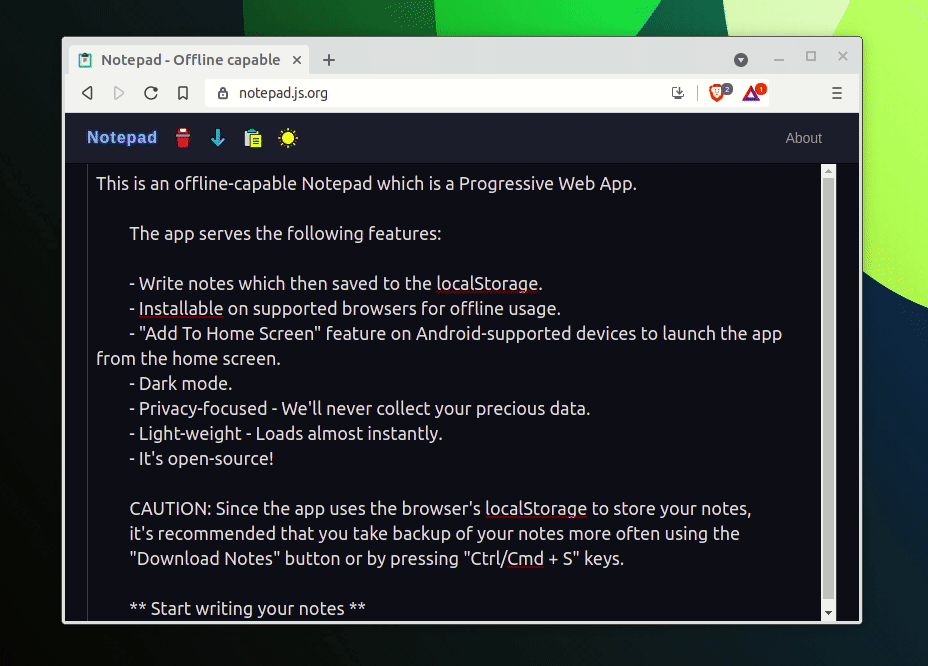Click the red trash Clear Notes icon
928x666 pixels.
183,138
